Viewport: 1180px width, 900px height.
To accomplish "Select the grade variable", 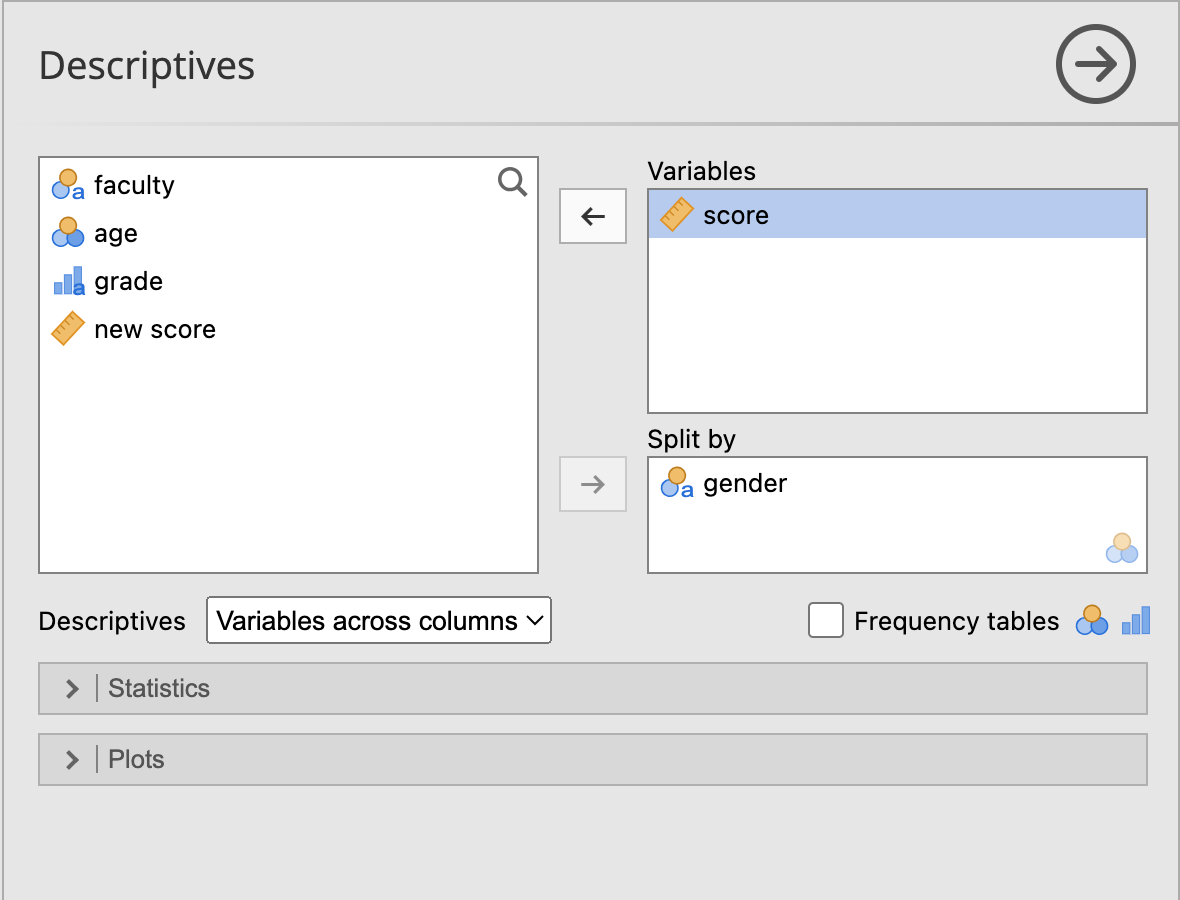I will click(x=128, y=281).
